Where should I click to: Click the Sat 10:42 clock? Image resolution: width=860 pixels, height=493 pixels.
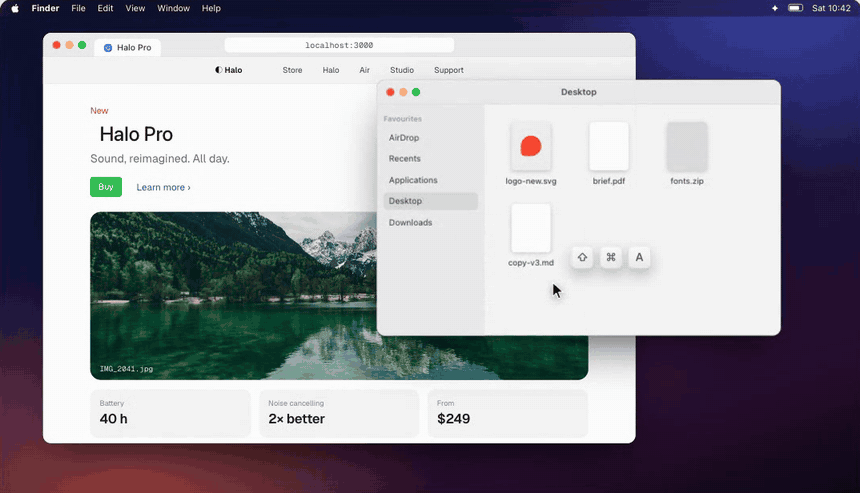pyautogui.click(x=831, y=8)
